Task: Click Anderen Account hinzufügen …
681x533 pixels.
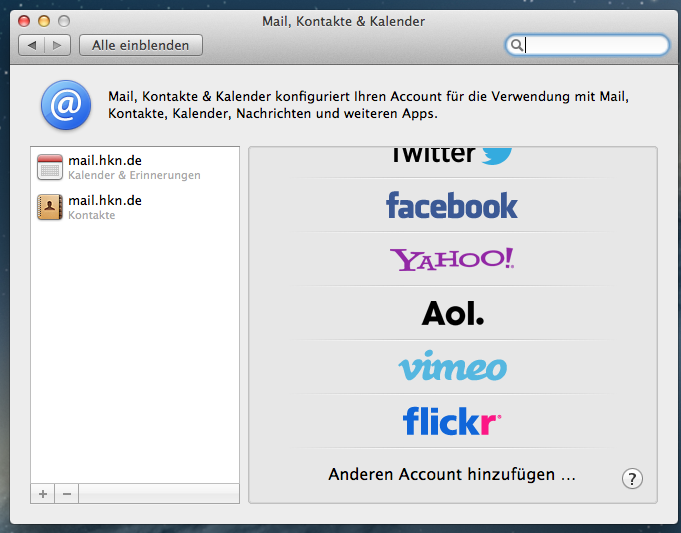Action: click(452, 474)
